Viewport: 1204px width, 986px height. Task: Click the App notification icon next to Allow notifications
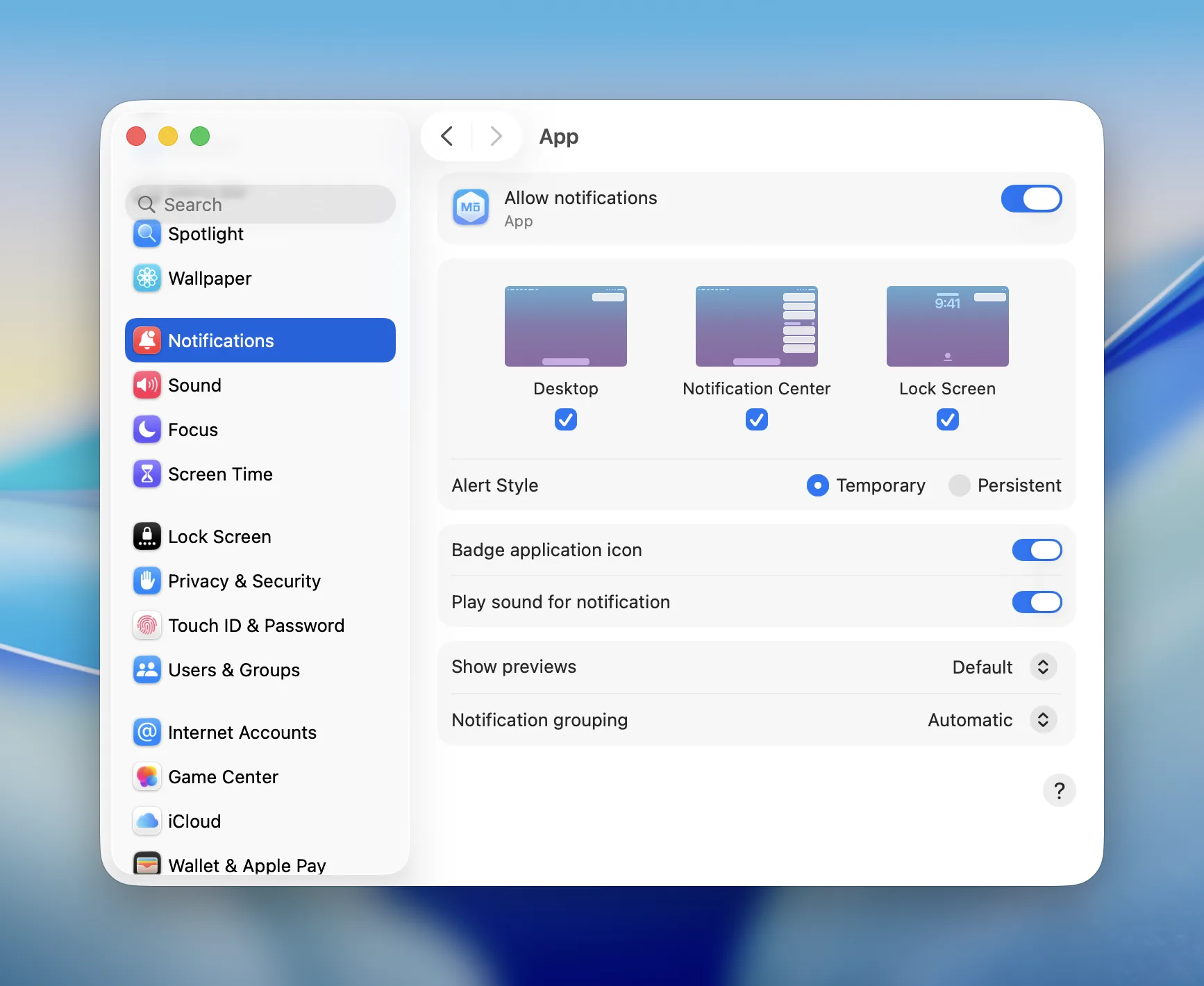point(471,207)
